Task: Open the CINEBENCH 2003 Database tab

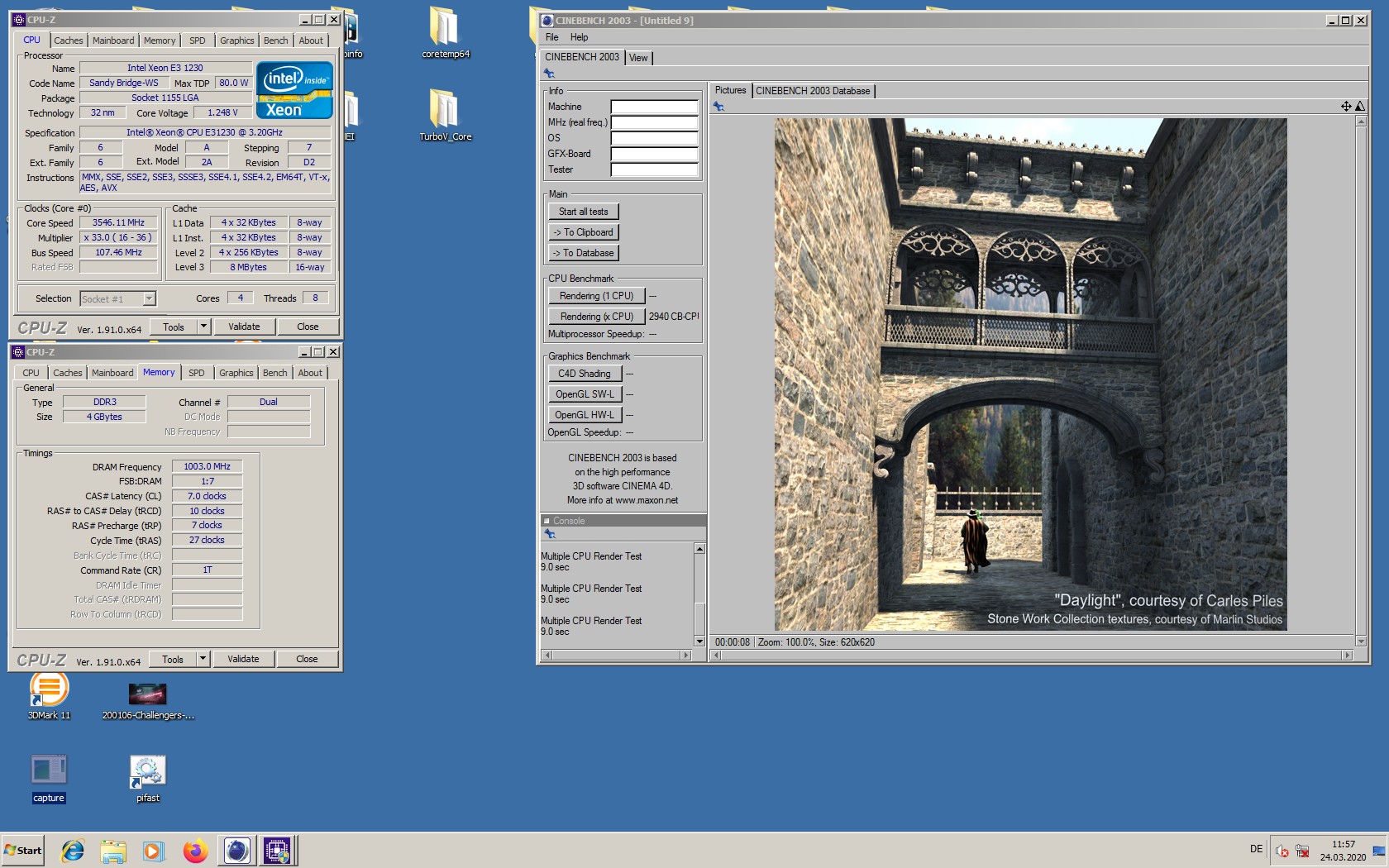Action: 813,91
